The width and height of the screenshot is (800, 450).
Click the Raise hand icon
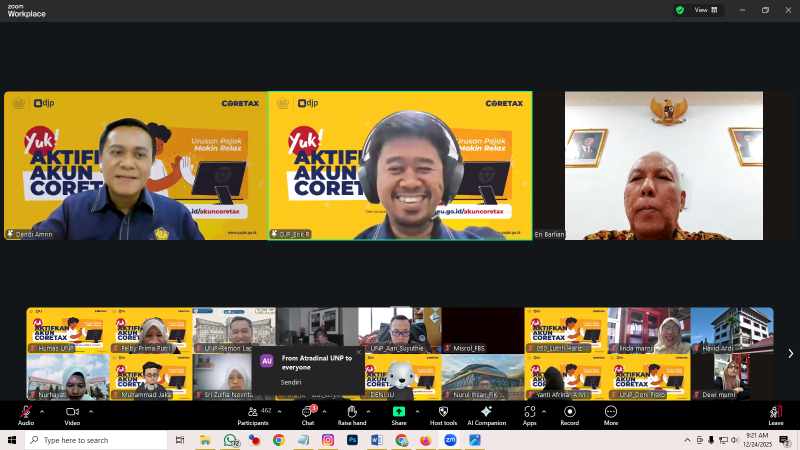pyautogui.click(x=351, y=412)
